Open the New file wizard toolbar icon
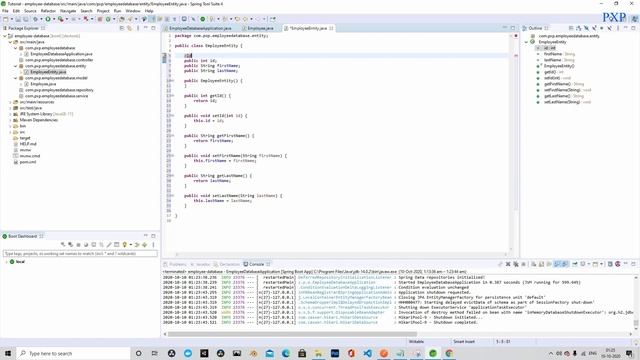The width and height of the screenshot is (640, 360). coord(5,19)
